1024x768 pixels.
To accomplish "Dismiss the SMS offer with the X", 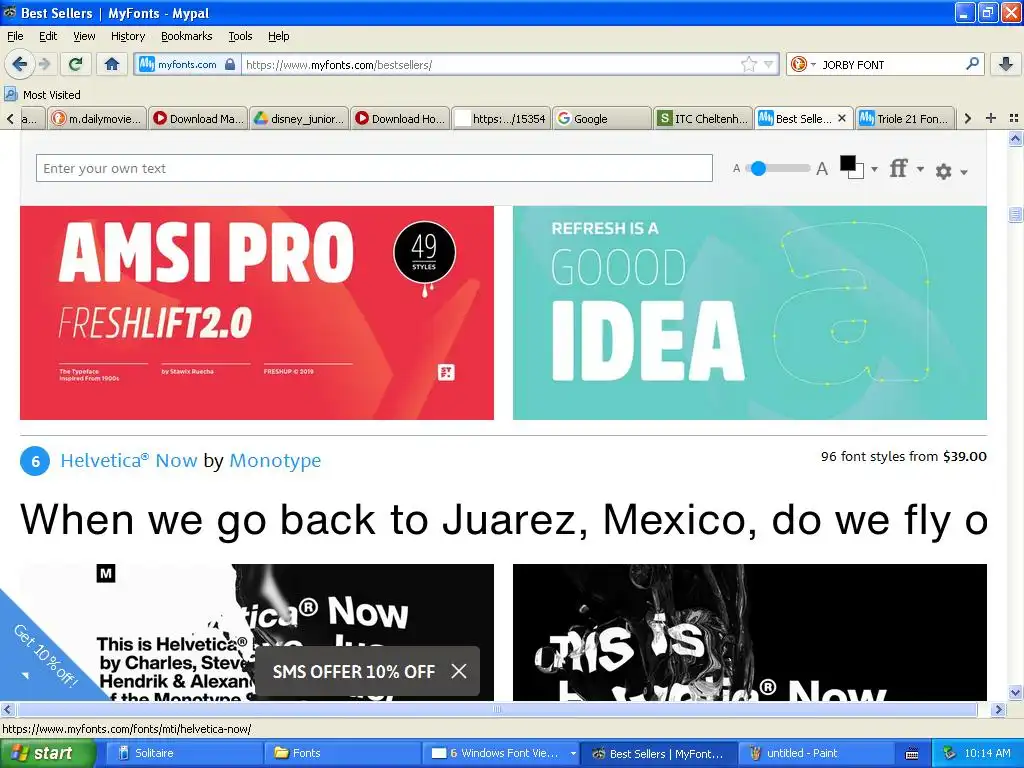I will (x=459, y=671).
